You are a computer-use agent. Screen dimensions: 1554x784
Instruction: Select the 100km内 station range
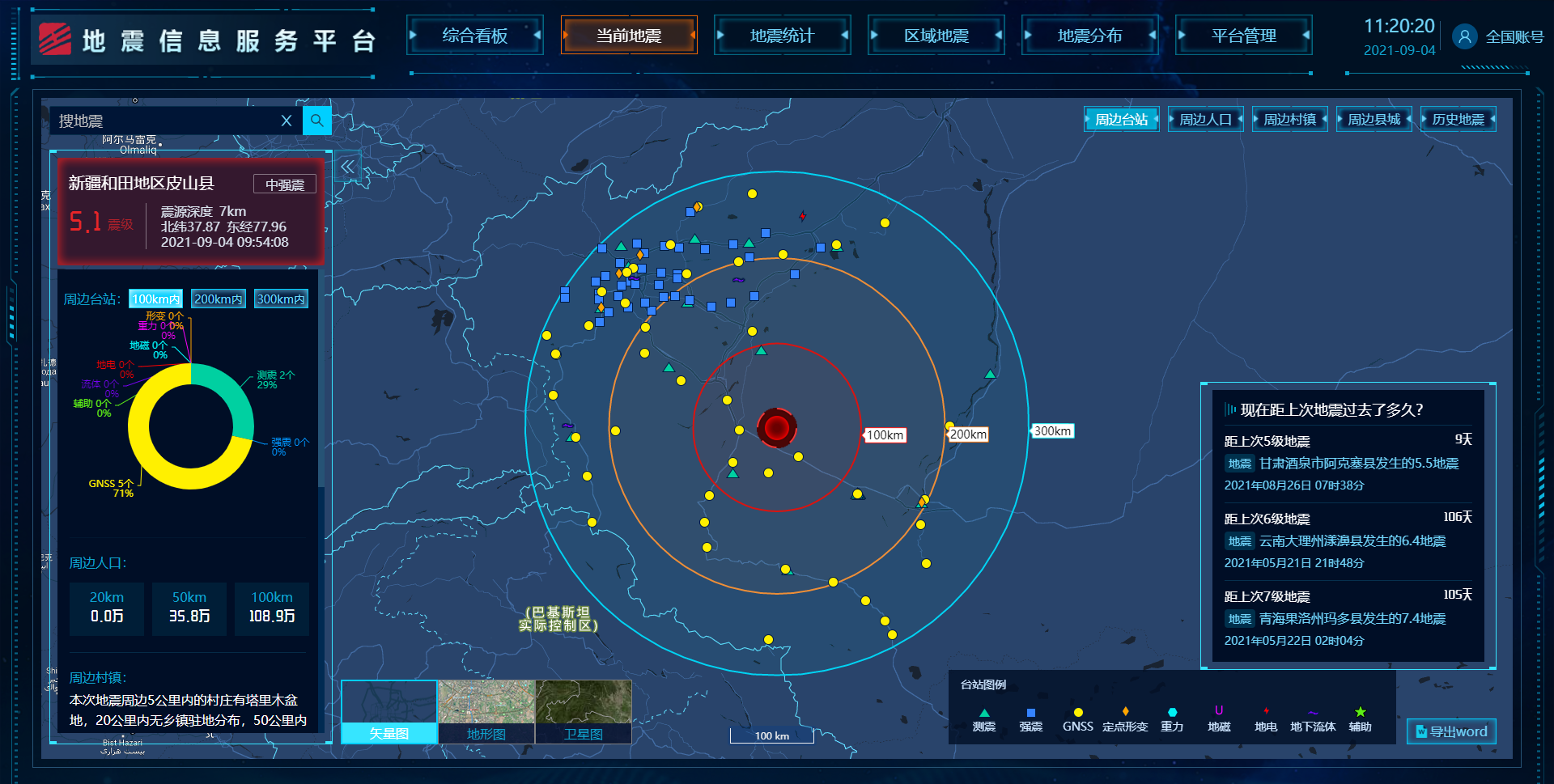pos(155,299)
